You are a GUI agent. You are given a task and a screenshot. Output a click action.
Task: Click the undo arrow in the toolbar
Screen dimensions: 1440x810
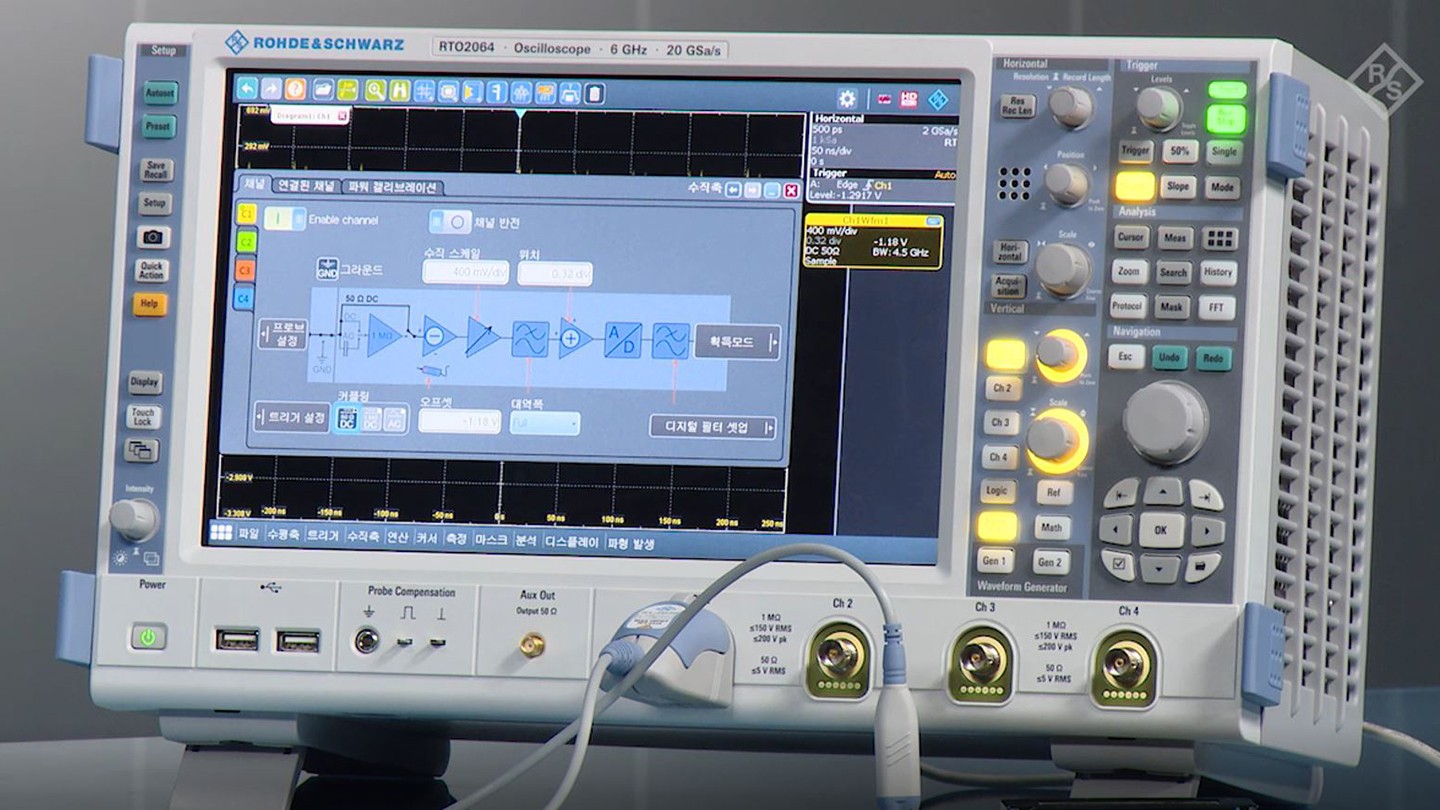tap(247, 89)
